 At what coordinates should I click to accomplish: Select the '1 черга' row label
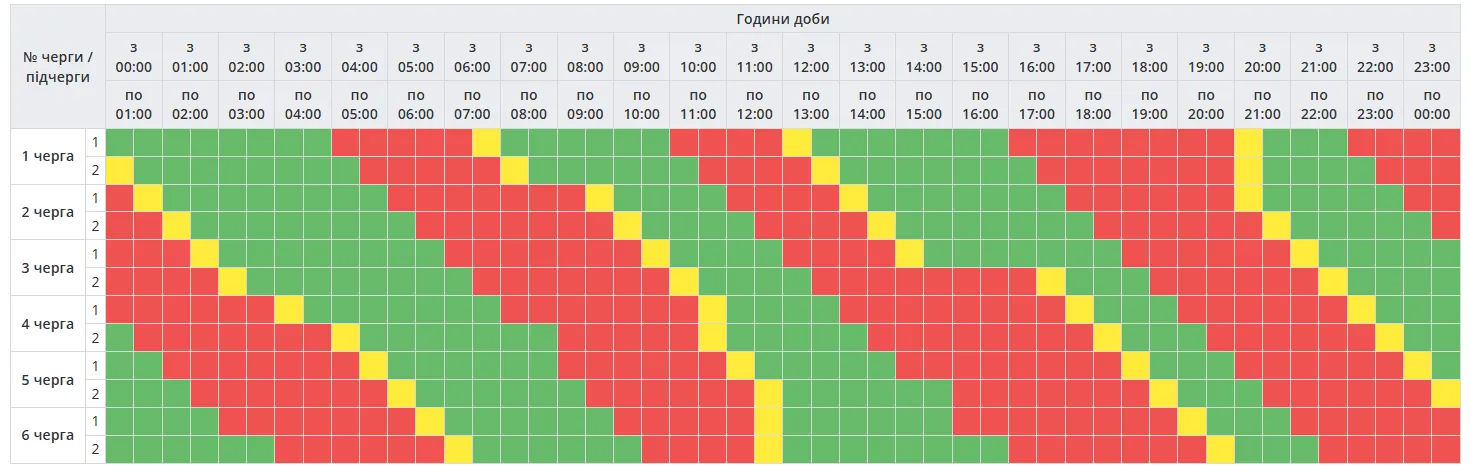tap(48, 156)
